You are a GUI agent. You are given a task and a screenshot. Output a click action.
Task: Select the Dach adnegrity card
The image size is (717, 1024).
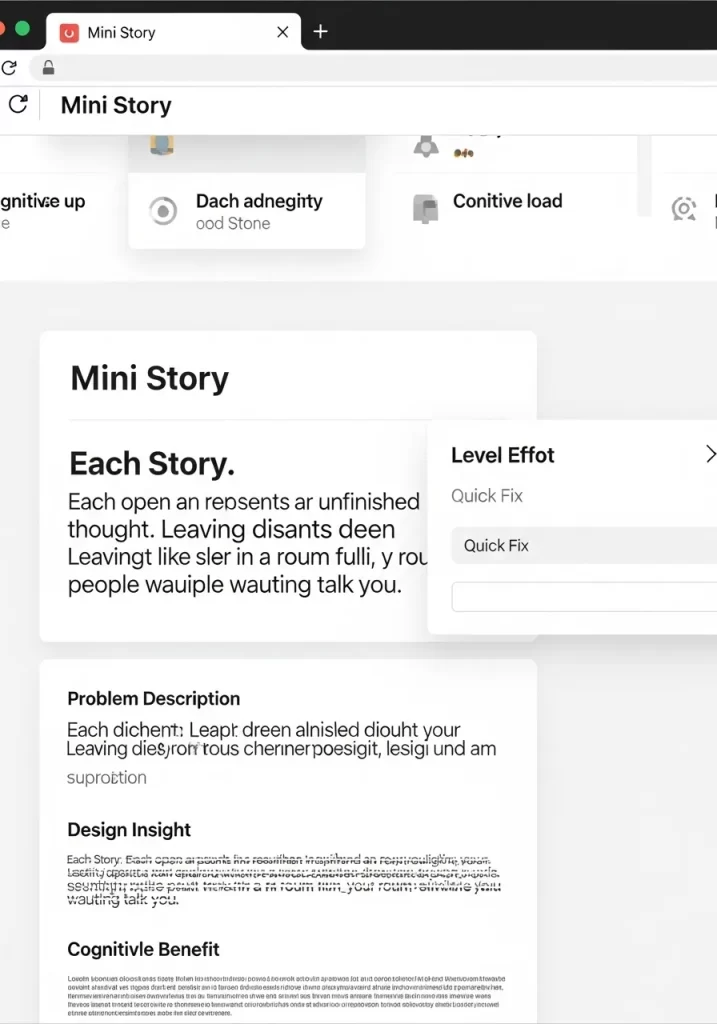247,210
